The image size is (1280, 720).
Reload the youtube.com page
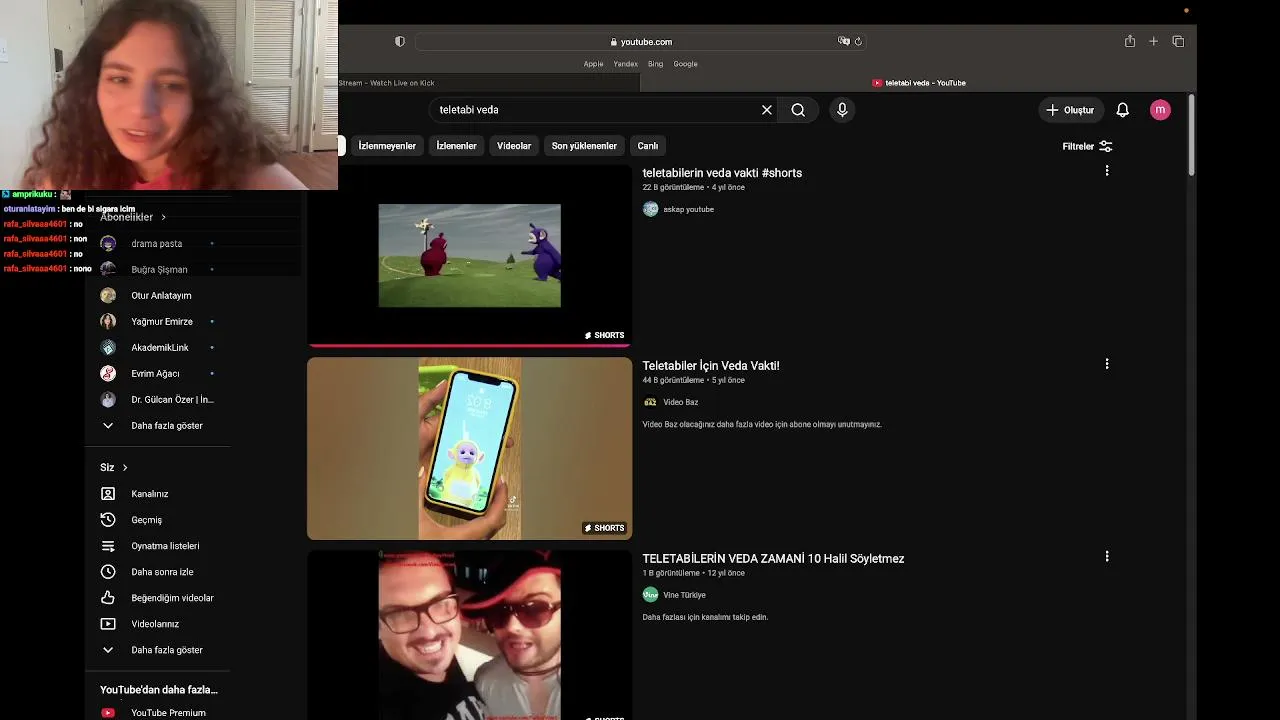[858, 41]
